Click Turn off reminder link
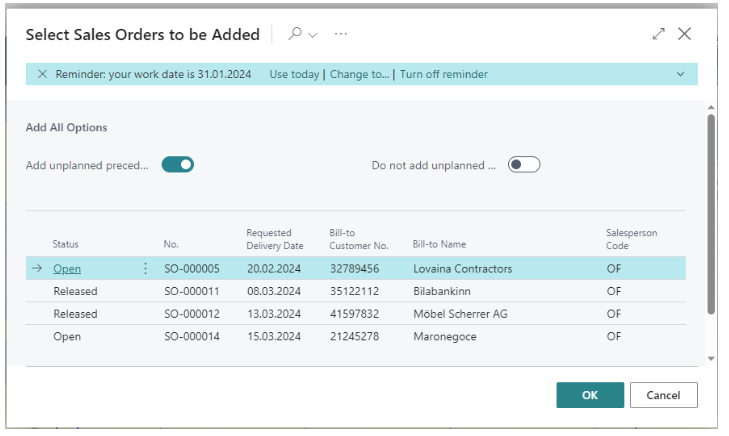Screen dimensions: 729x436 click(x=444, y=74)
